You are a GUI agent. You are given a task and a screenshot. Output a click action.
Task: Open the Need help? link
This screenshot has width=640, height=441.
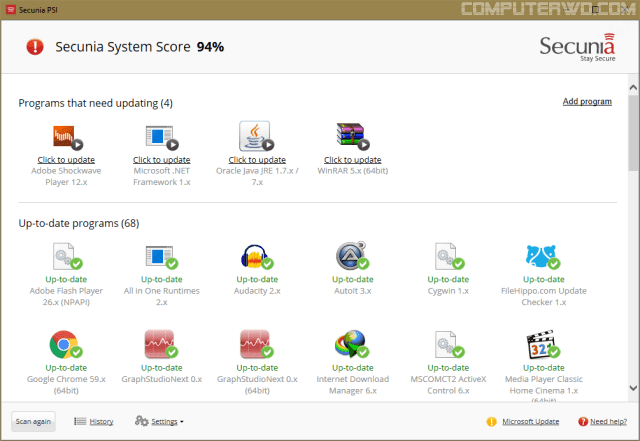click(x=609, y=421)
